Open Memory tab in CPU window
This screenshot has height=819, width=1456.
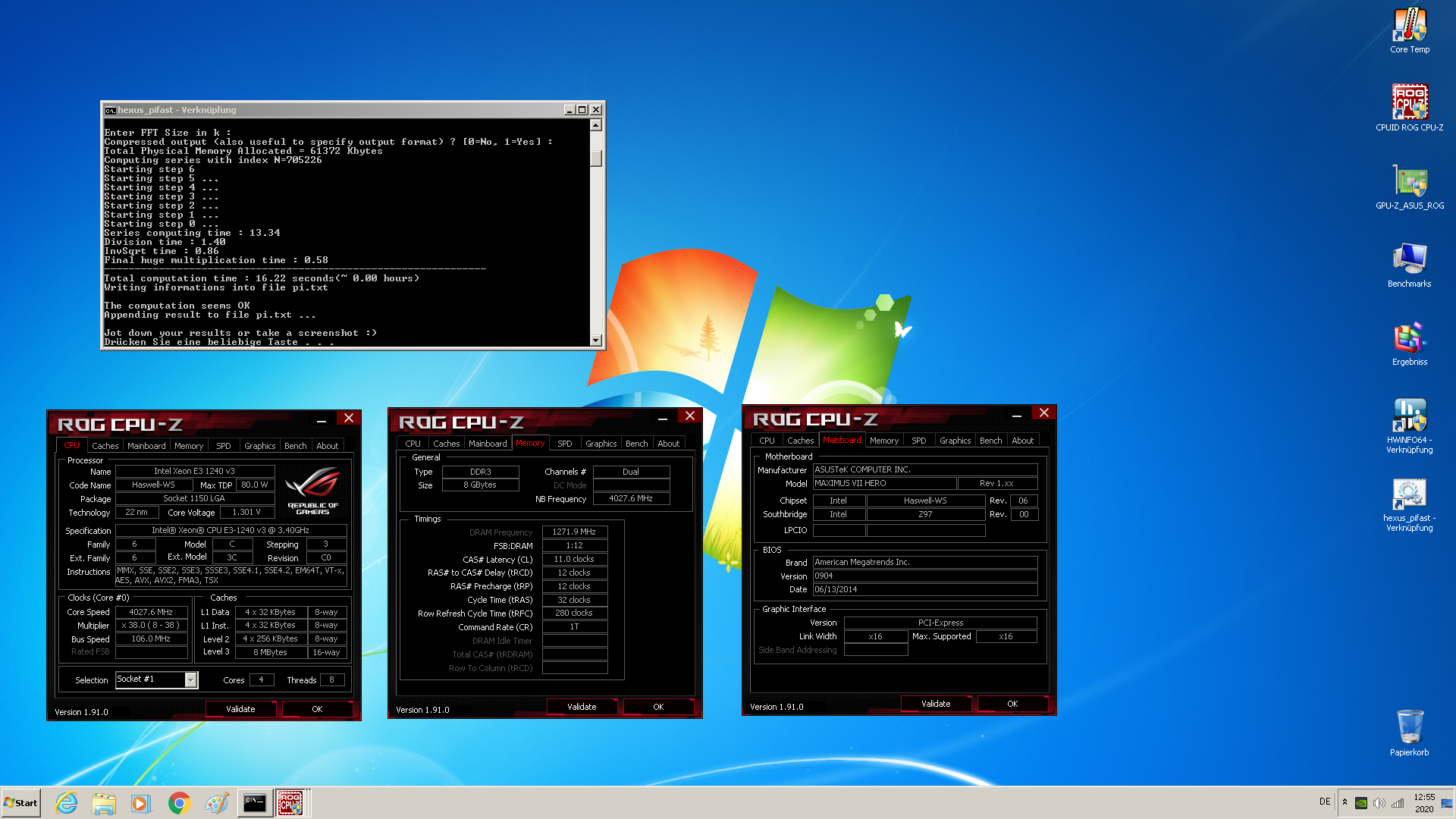tap(189, 446)
